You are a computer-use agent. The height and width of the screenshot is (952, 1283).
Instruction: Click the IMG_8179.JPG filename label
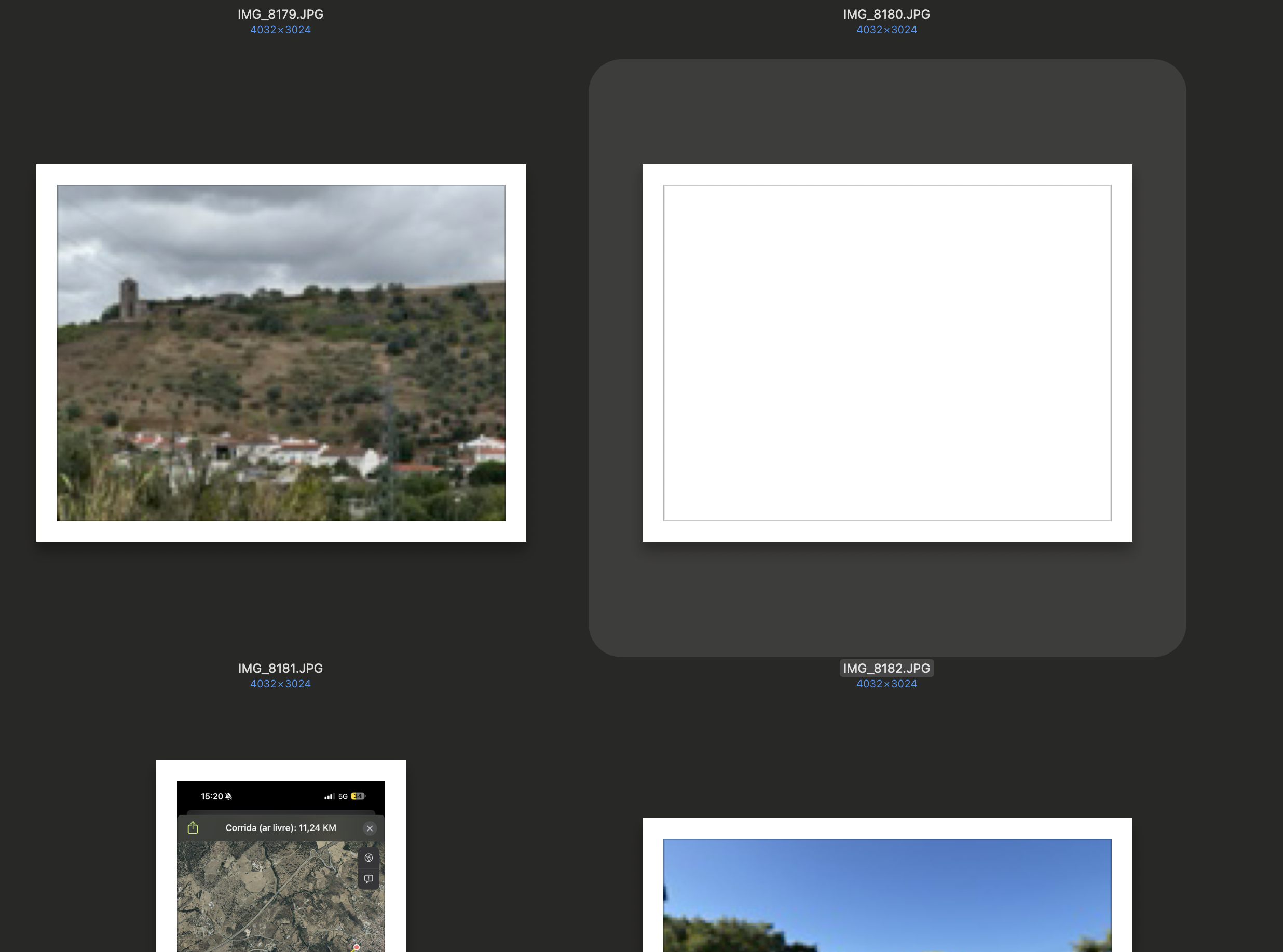pyautogui.click(x=281, y=15)
